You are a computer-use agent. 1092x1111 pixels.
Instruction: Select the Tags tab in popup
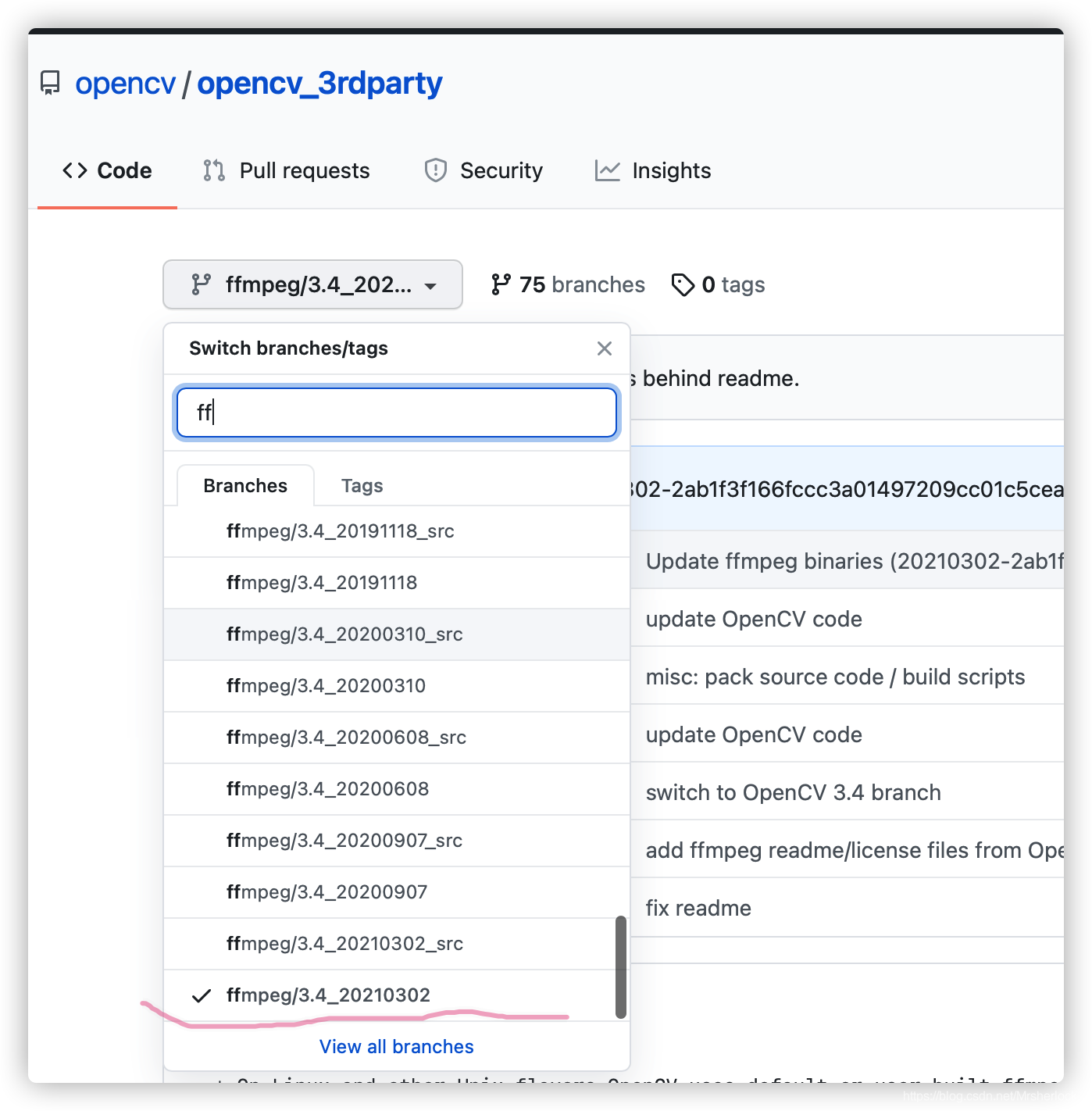[x=362, y=485]
